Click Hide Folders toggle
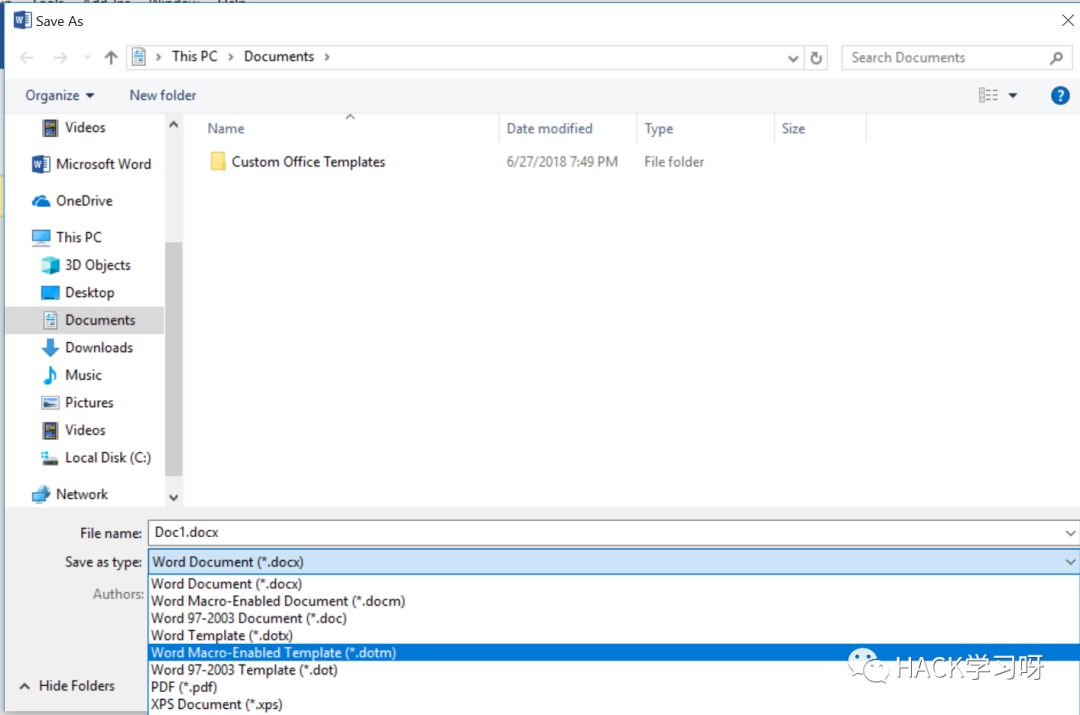The image size is (1080, 715). pos(67,686)
